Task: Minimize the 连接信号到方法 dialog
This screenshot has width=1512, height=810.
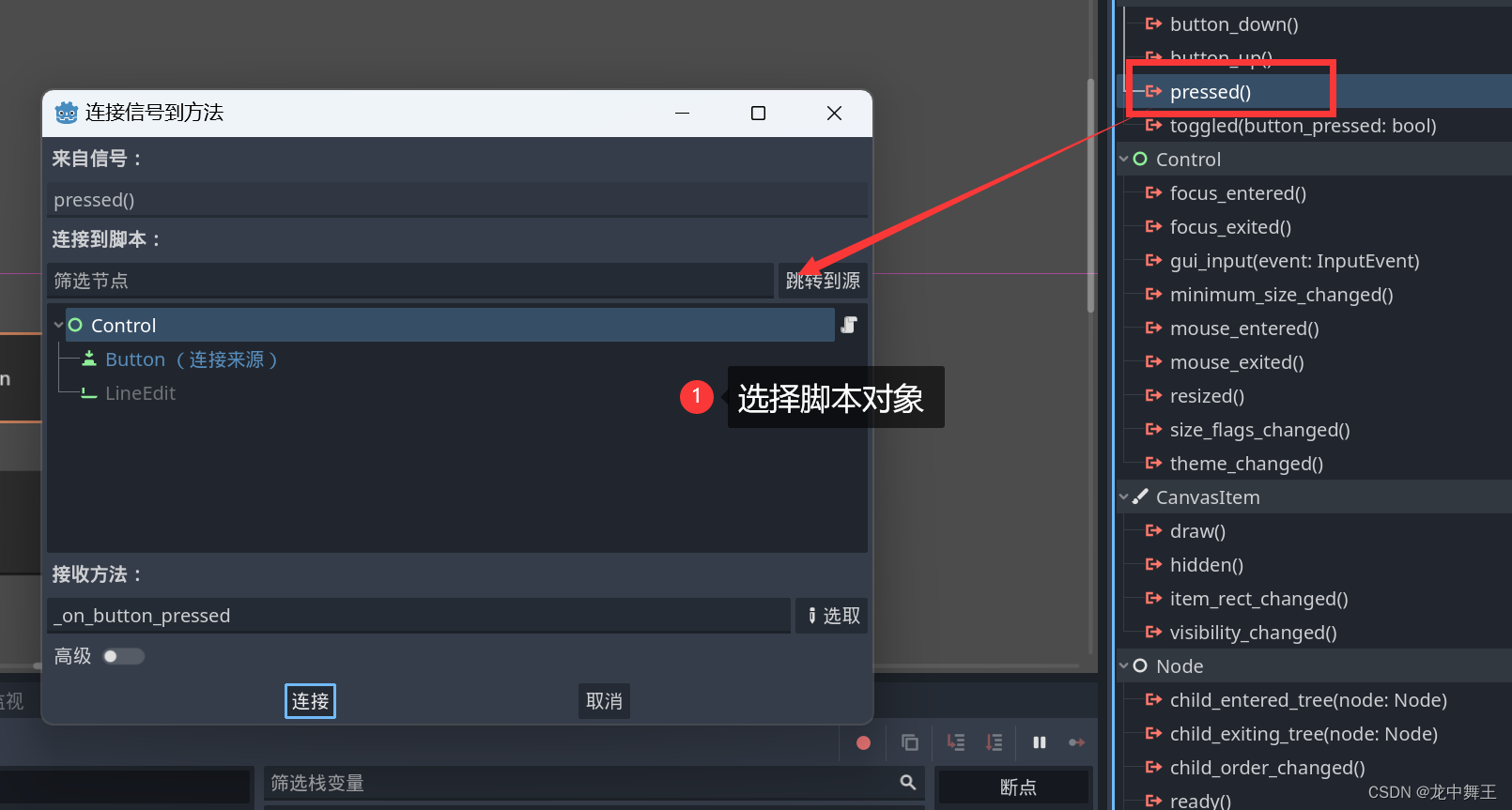Action: pyautogui.click(x=683, y=114)
